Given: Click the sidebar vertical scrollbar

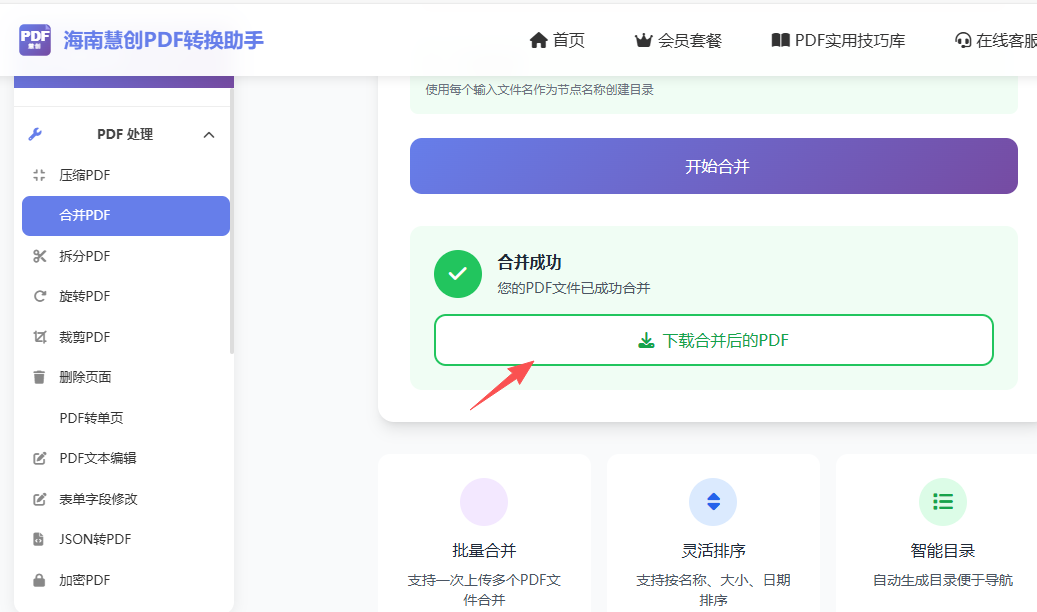Looking at the screenshot, I should (231, 222).
